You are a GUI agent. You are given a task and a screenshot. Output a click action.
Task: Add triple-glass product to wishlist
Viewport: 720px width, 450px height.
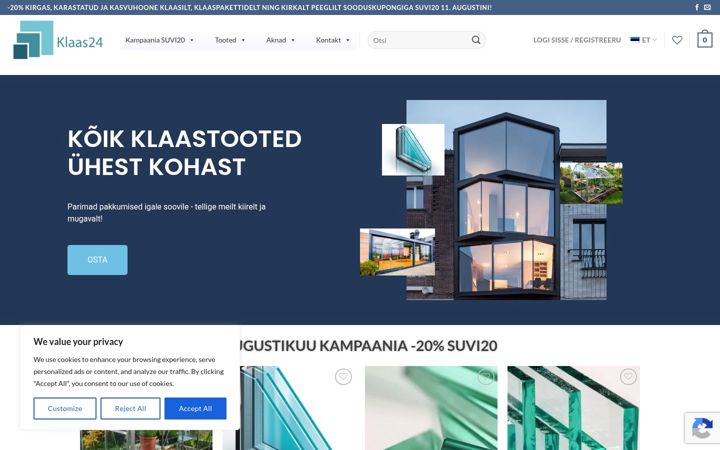click(343, 377)
